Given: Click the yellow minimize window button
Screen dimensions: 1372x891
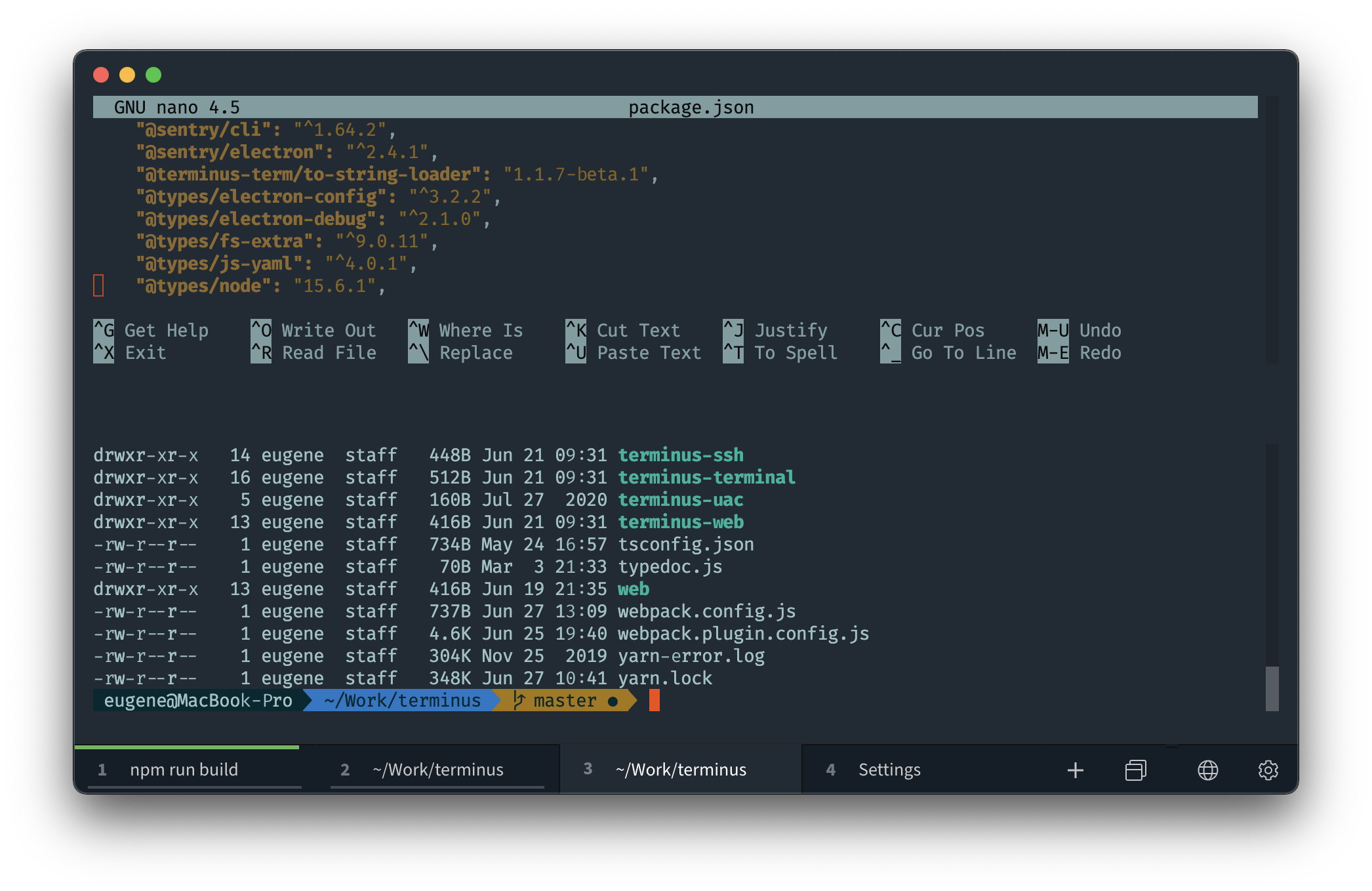Looking at the screenshot, I should click(127, 75).
